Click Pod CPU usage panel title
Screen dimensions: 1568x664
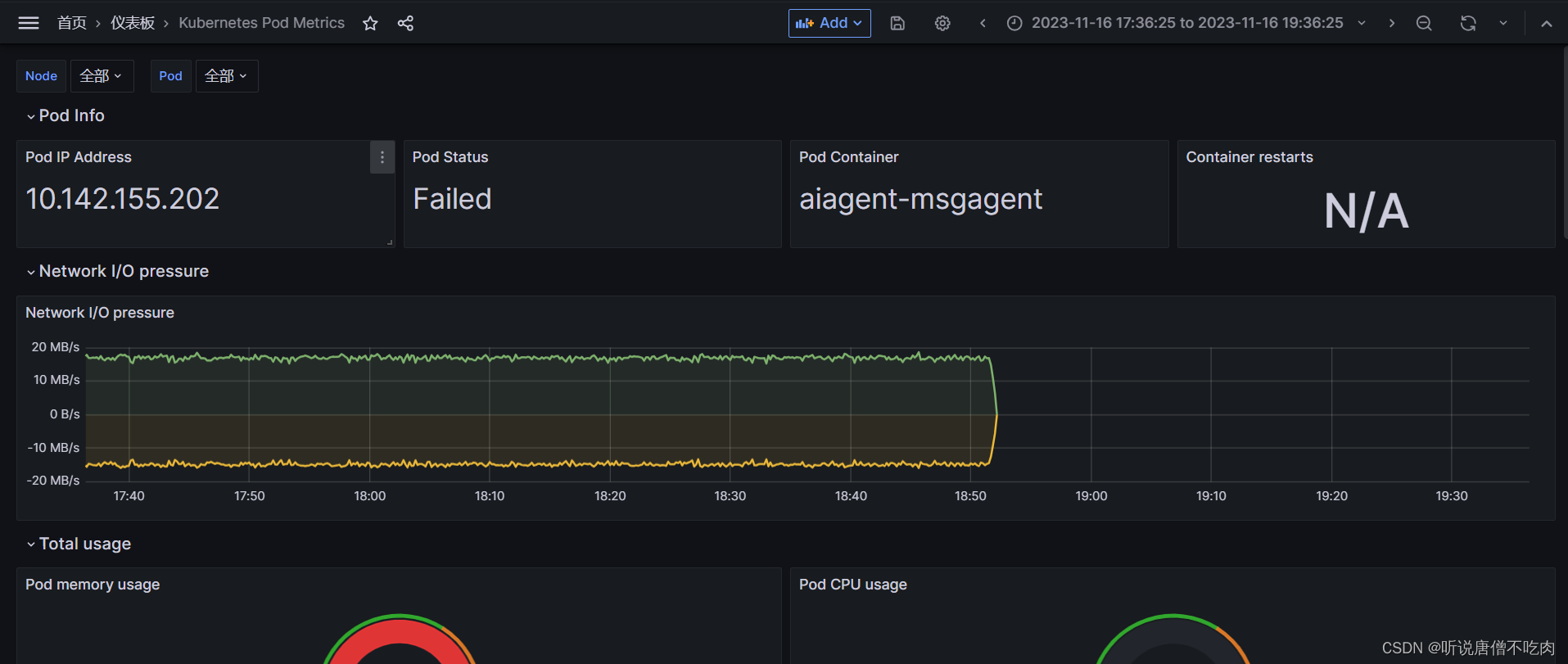point(853,585)
